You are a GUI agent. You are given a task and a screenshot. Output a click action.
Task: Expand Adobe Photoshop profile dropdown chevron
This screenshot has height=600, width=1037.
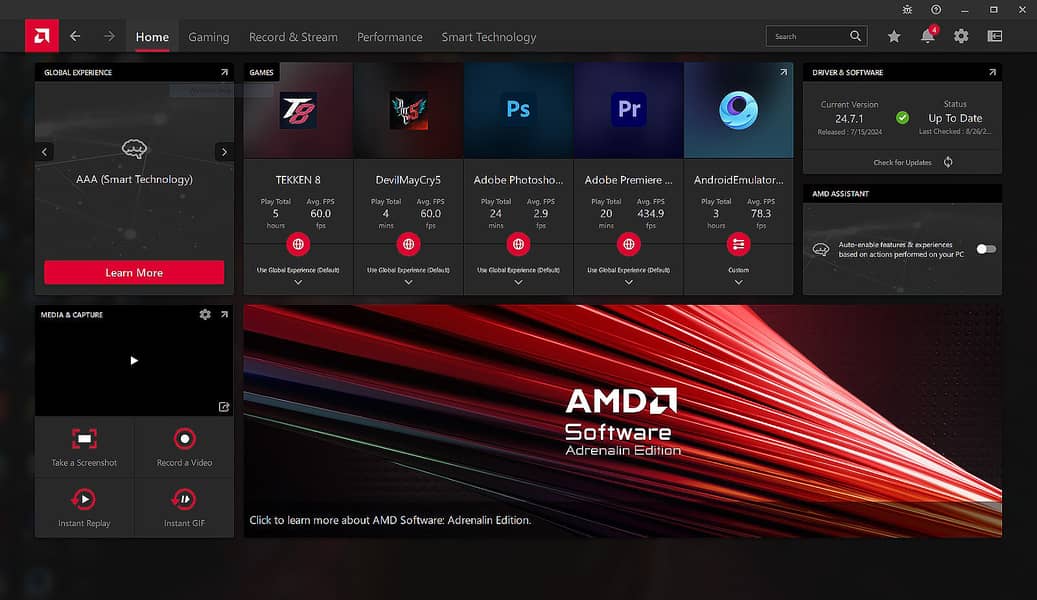(518, 282)
